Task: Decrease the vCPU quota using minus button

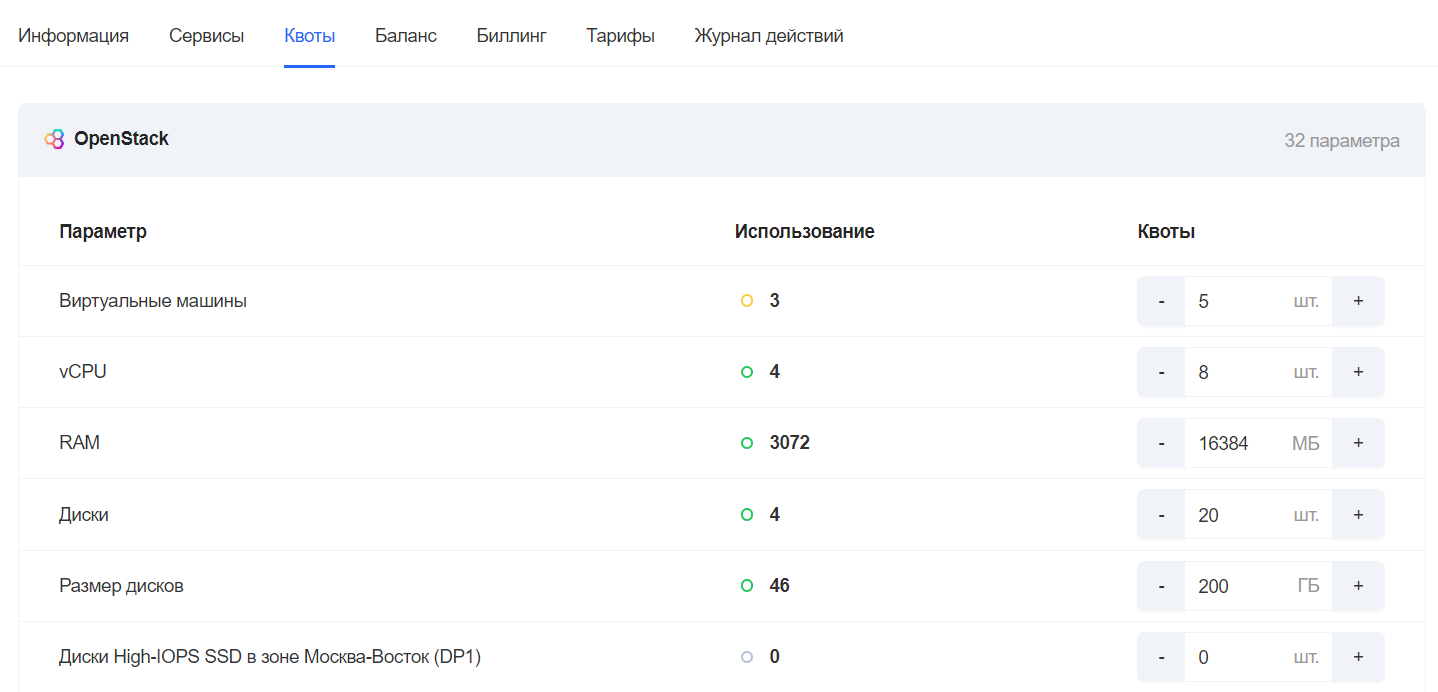Action: (x=1161, y=372)
